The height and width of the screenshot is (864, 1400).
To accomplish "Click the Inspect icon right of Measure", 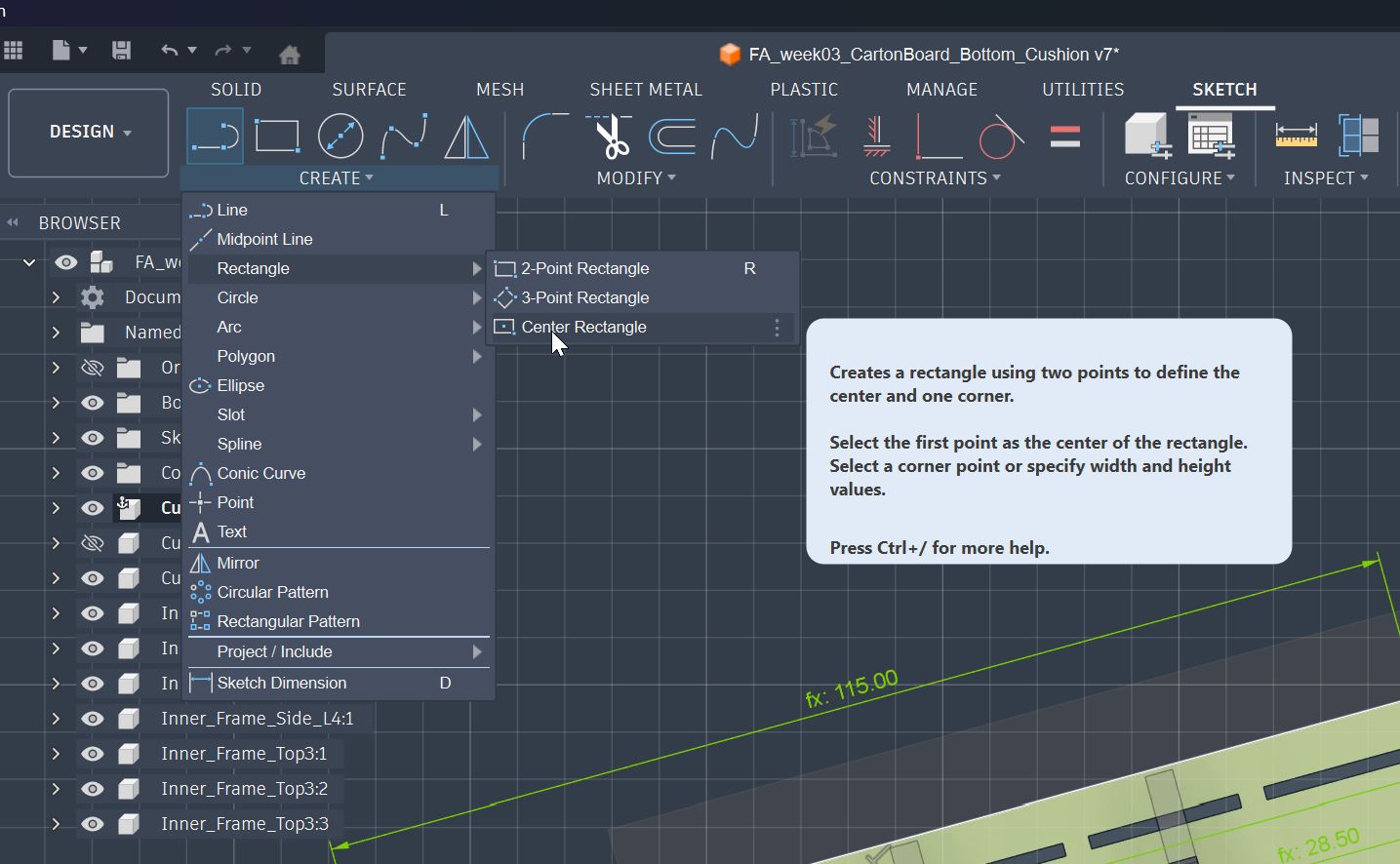I will click(x=1359, y=137).
